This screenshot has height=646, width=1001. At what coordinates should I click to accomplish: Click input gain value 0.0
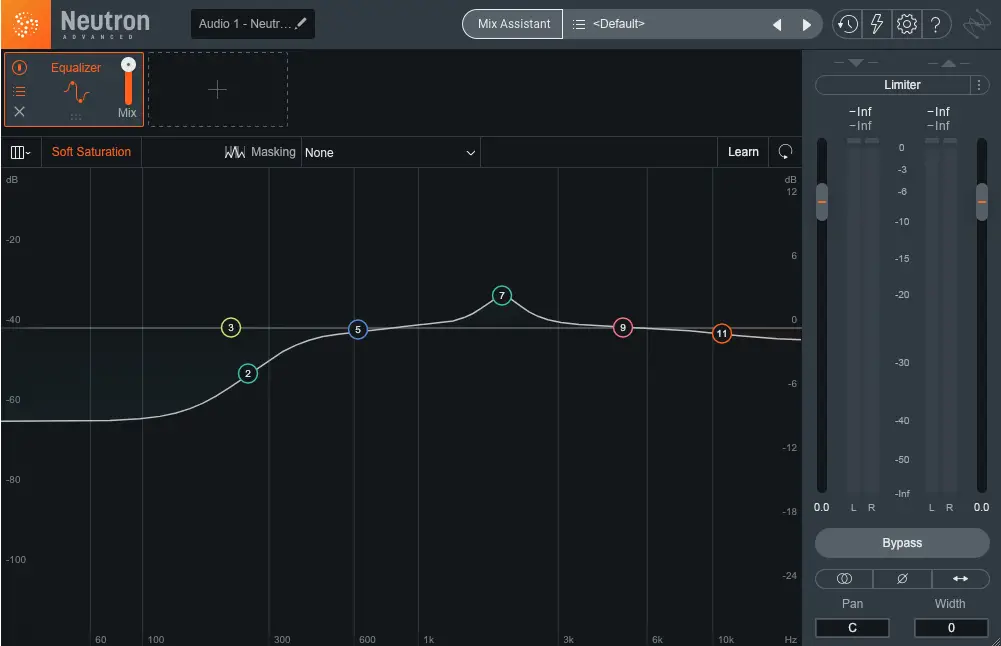coord(822,507)
